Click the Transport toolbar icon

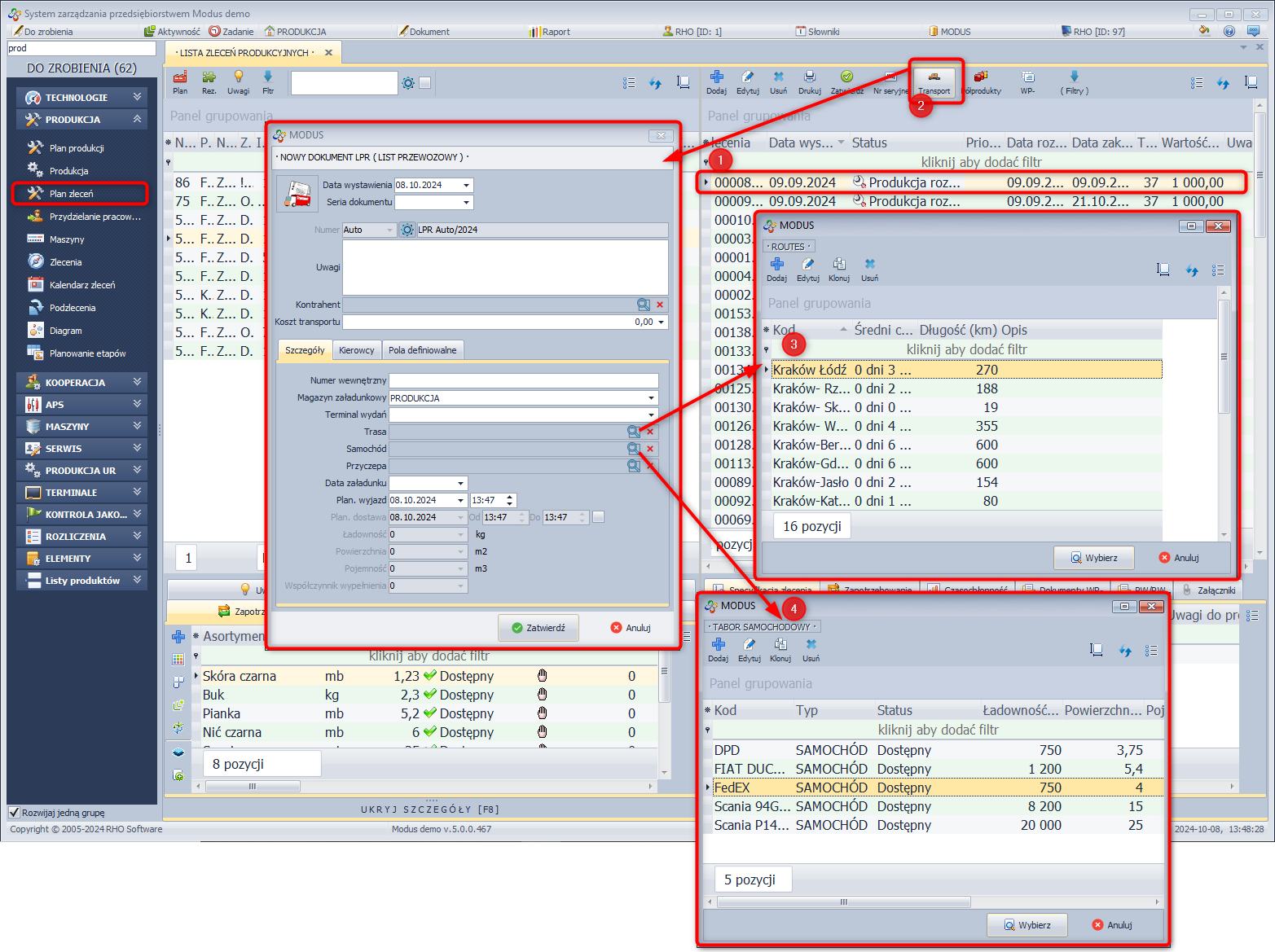(x=934, y=80)
